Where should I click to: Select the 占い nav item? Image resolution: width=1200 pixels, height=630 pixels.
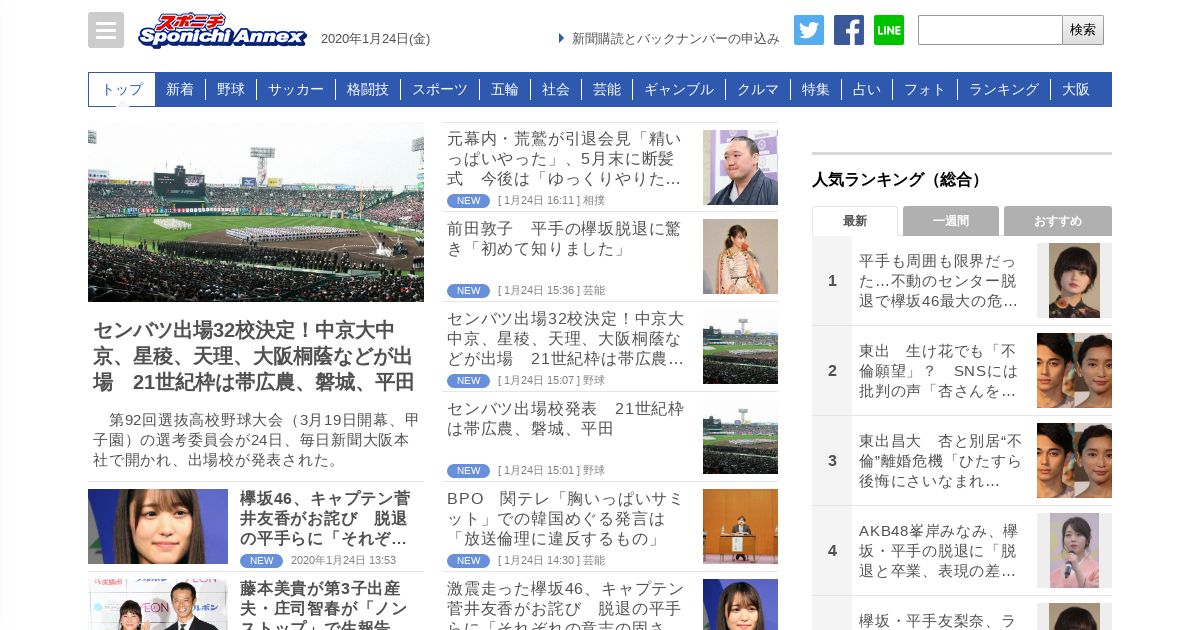(x=867, y=89)
